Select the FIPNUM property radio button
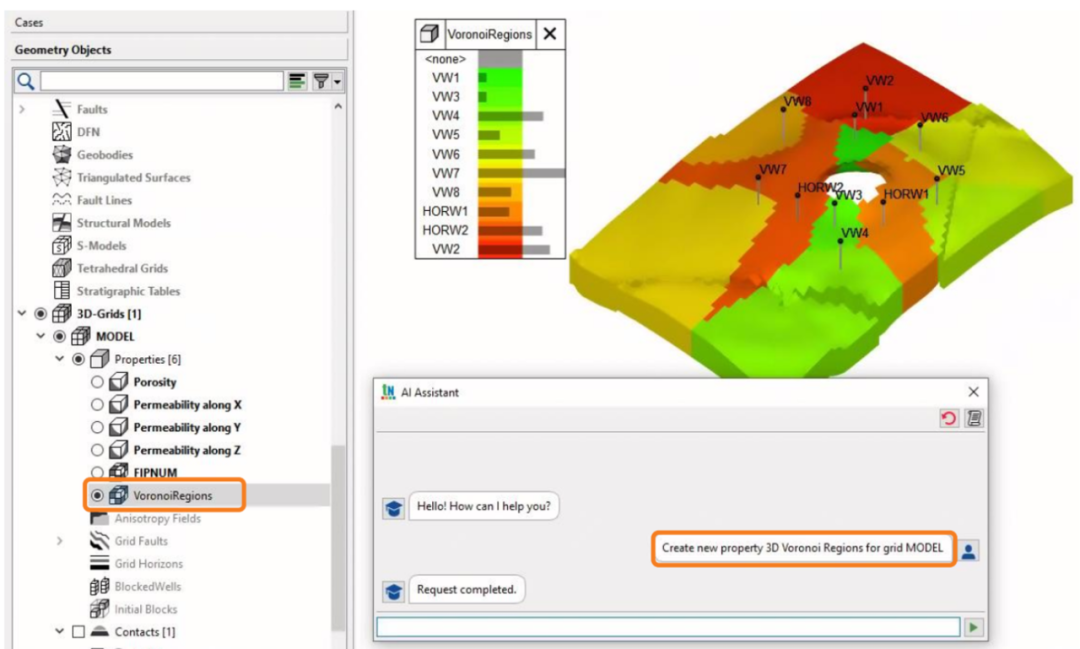1080x649 pixels. click(97, 472)
